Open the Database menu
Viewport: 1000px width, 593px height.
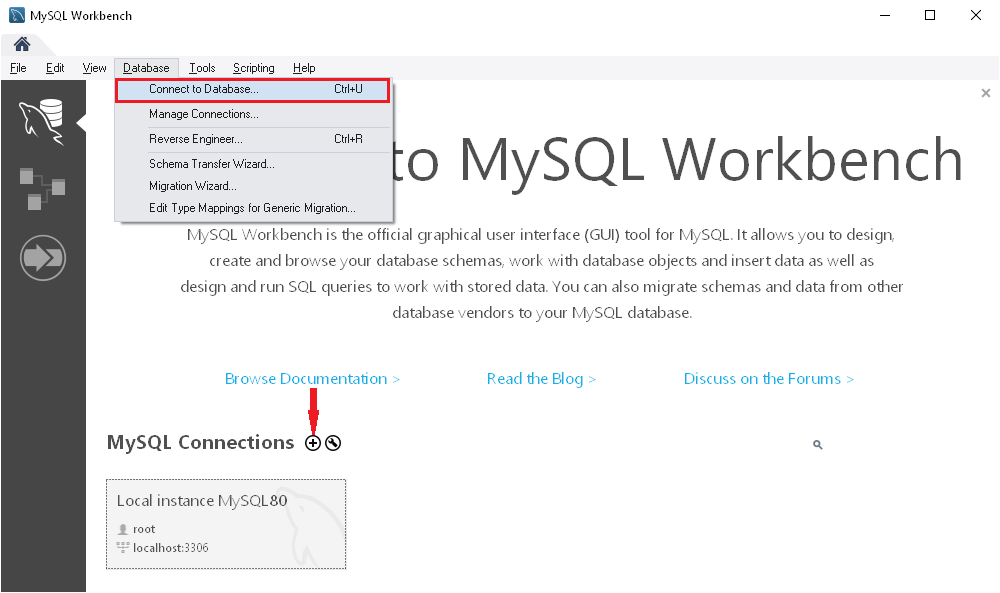click(146, 67)
